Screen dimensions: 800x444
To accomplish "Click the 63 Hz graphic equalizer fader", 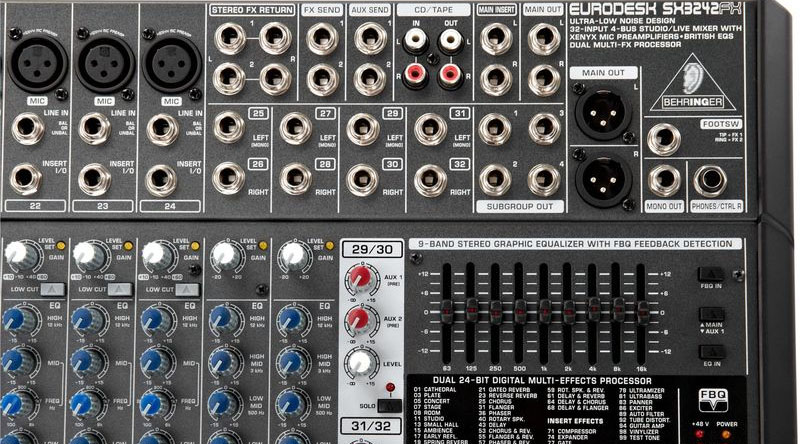I will click(447, 309).
